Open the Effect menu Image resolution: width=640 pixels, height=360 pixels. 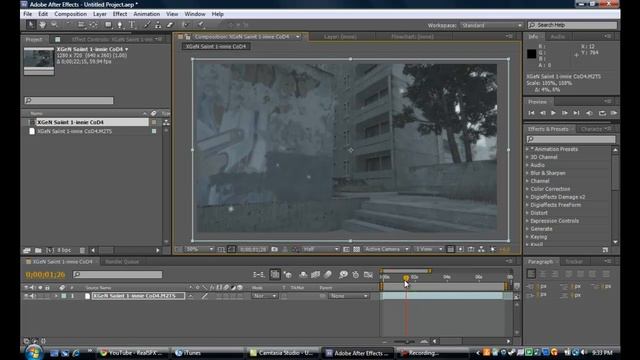[x=120, y=14]
